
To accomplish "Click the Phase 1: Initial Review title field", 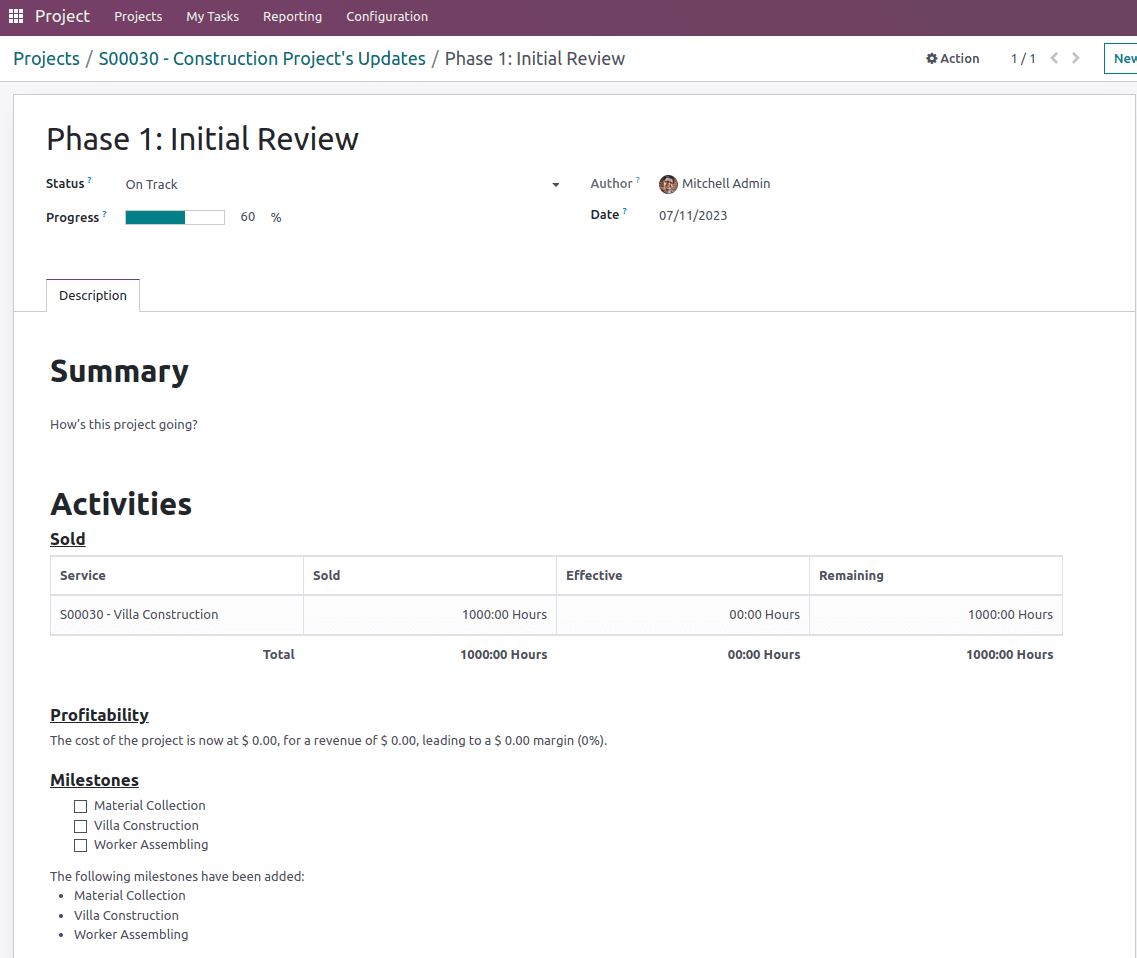I will 202,139.
